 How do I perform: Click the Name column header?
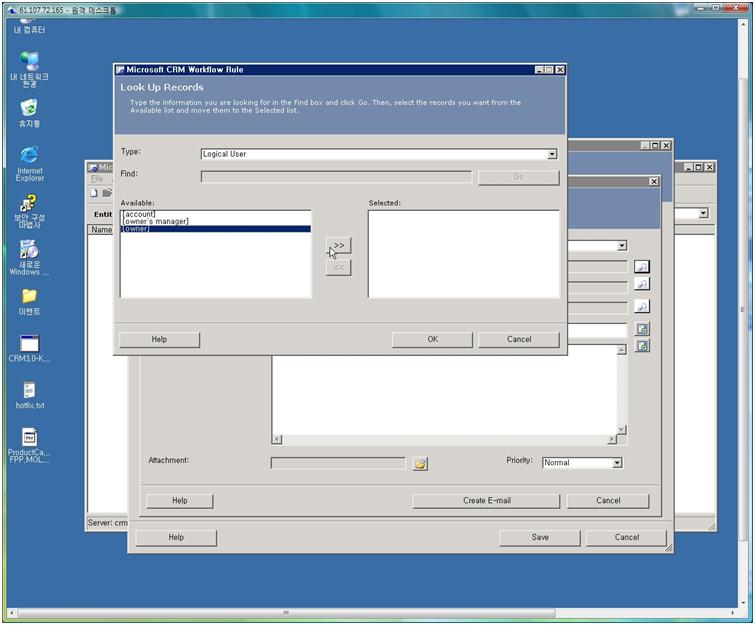click(101, 230)
